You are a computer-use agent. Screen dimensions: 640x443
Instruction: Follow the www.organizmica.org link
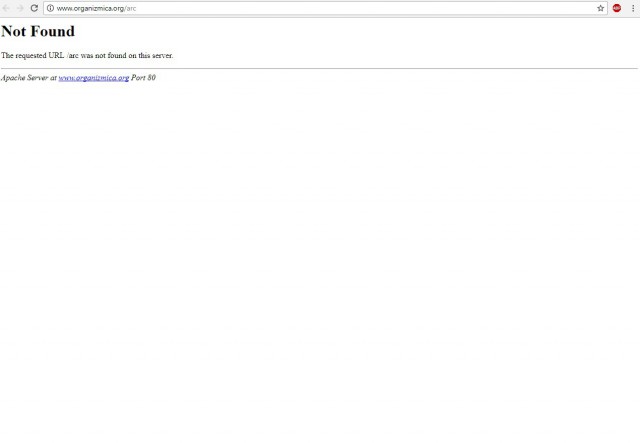[x=93, y=78]
